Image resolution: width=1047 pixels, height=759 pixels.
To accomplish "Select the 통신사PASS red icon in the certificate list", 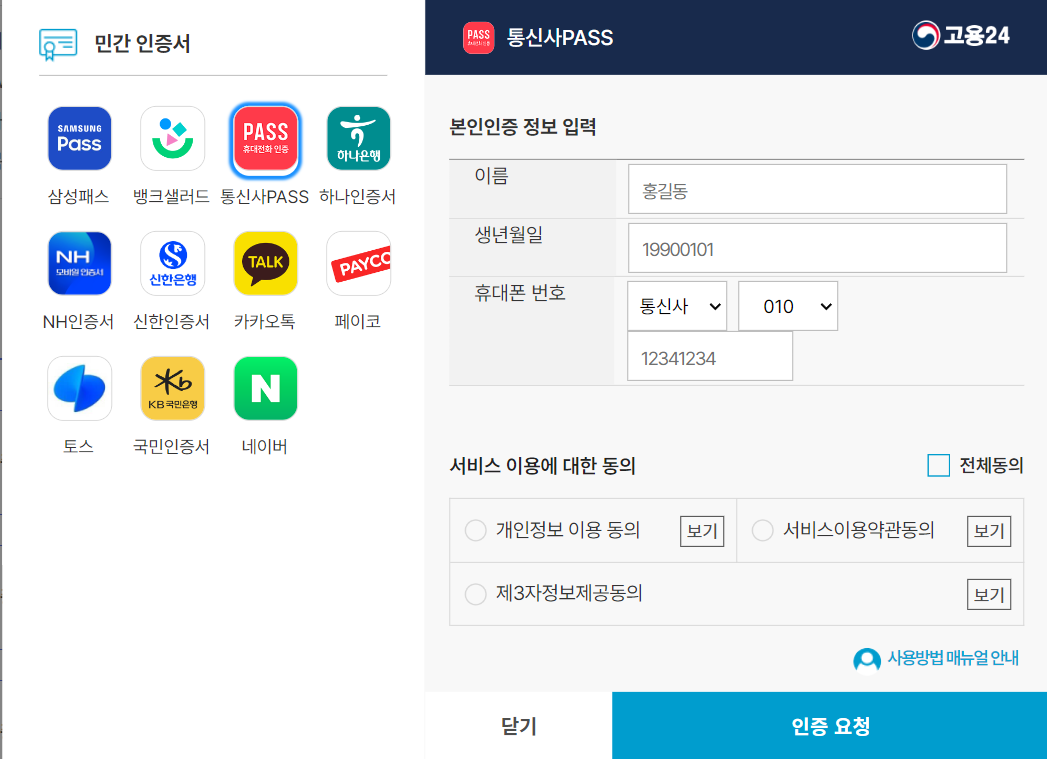I will [x=265, y=140].
